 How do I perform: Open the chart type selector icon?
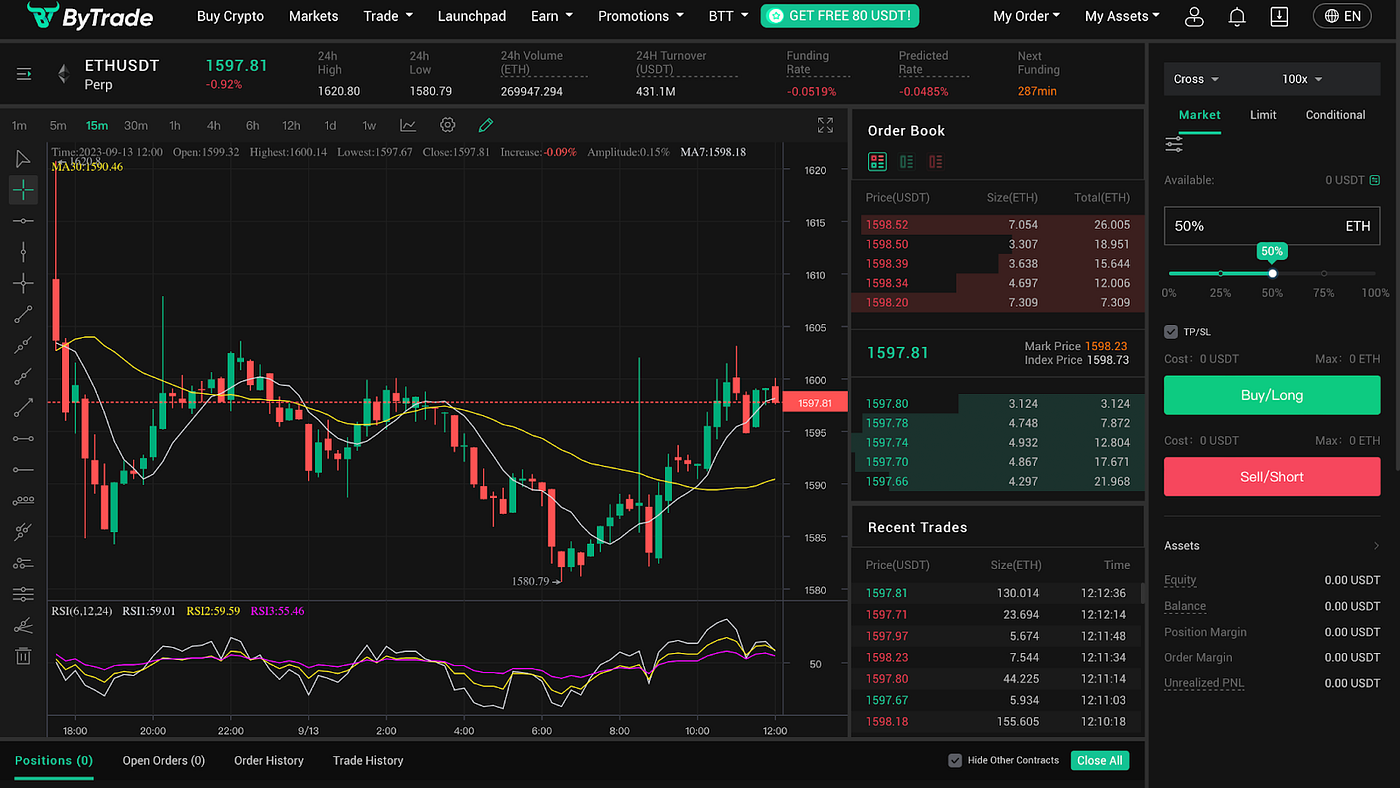[x=407, y=125]
